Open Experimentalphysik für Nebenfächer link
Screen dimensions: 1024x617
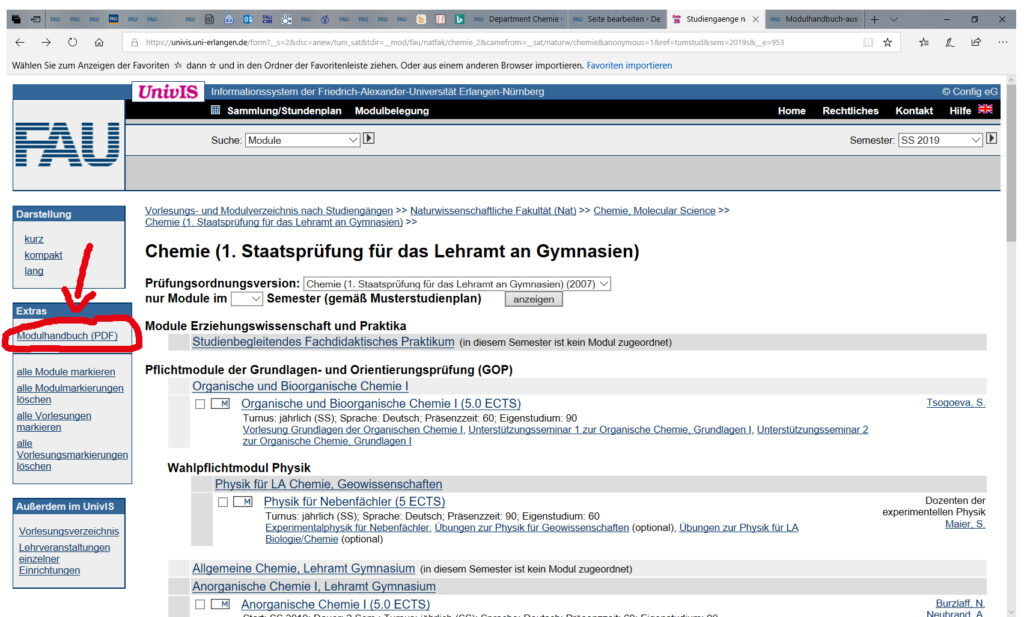[347, 528]
